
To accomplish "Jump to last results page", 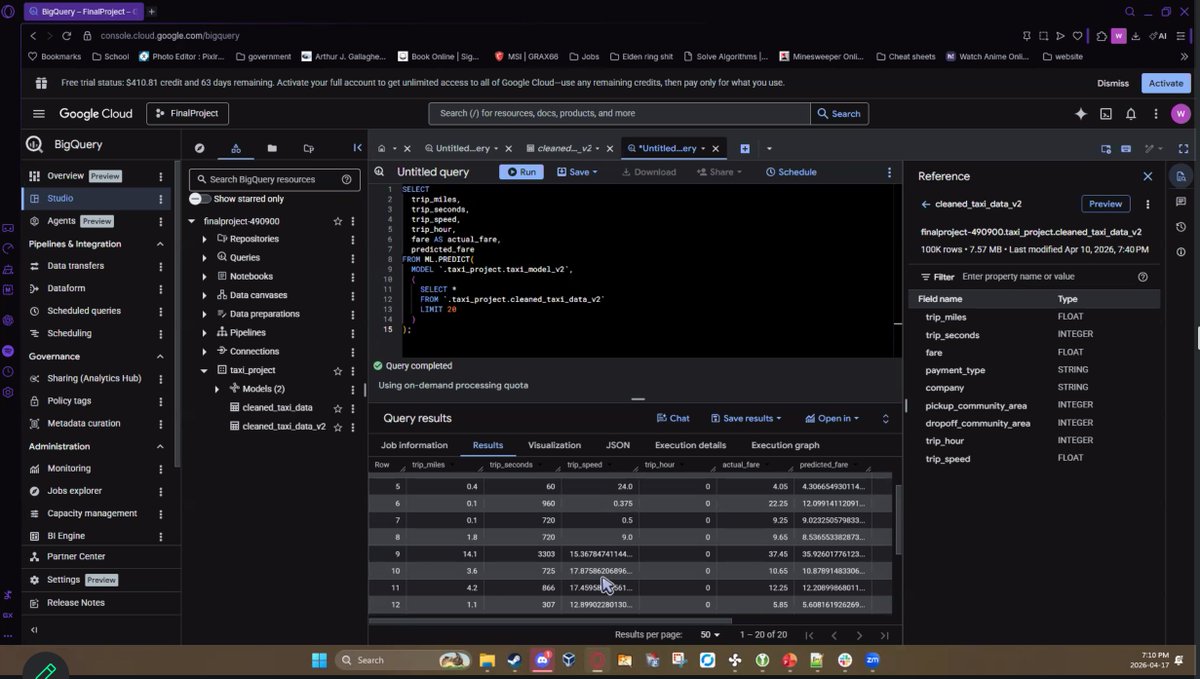I will pos(884,635).
